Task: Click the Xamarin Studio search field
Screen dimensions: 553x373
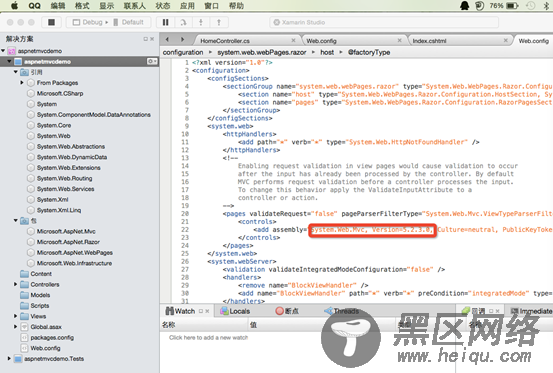Action: coord(384,22)
